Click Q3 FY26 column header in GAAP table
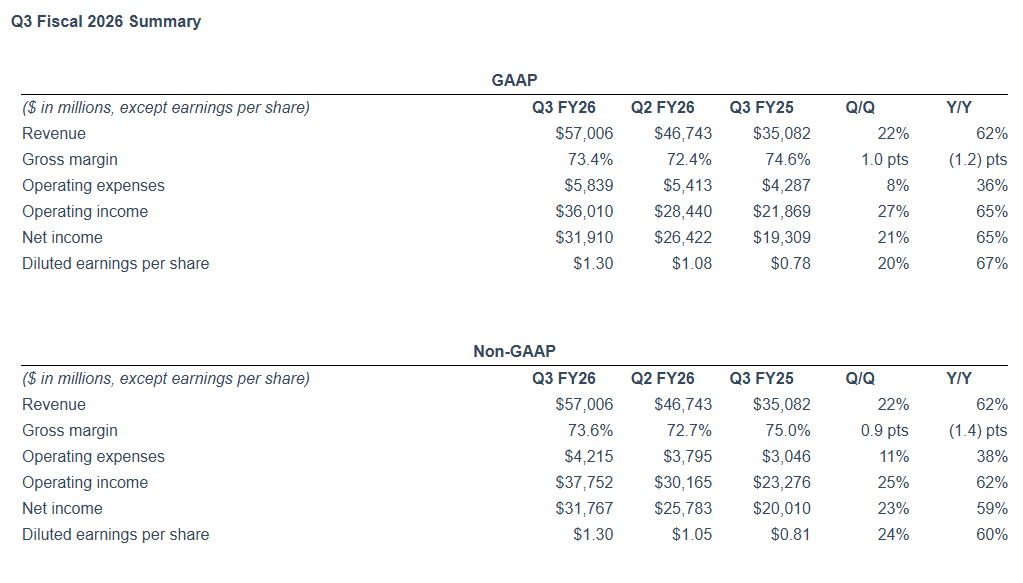 564,107
